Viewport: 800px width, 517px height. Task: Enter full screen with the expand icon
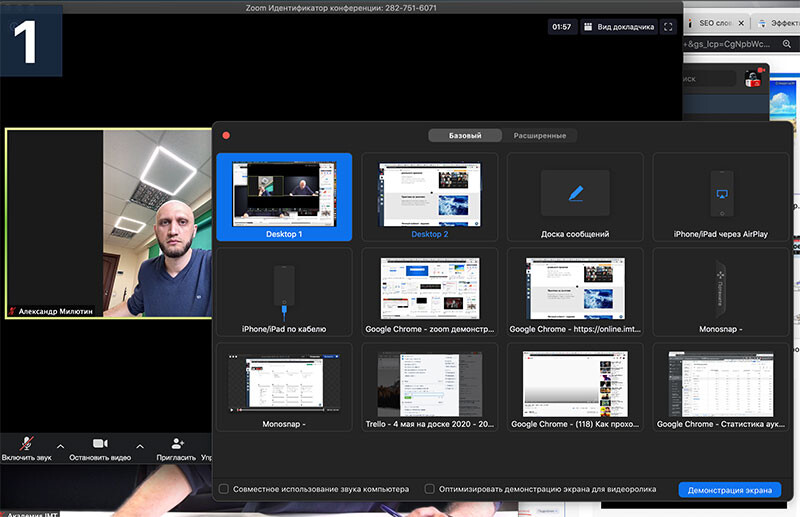668,27
